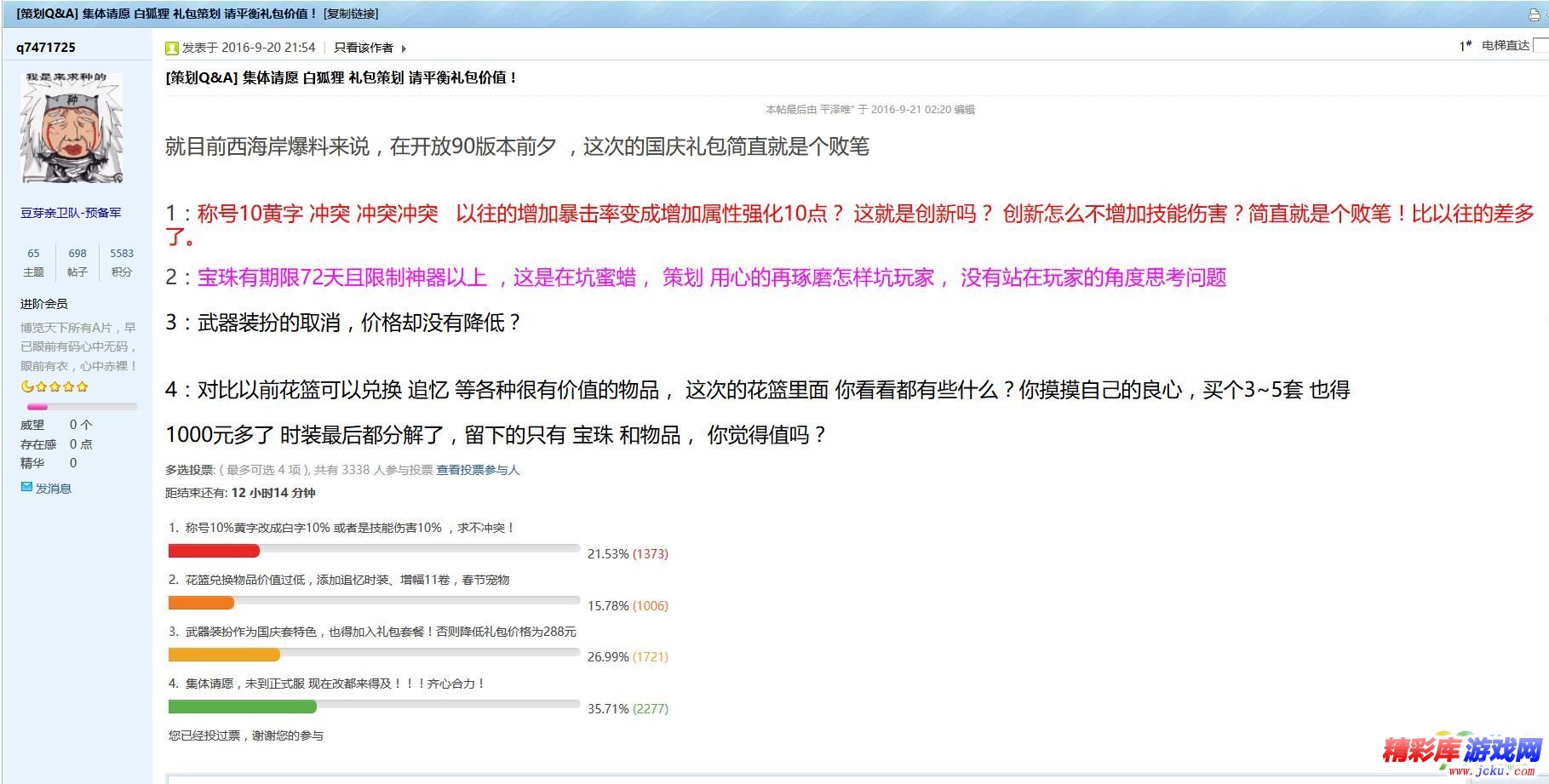Click the printer icon in header
The height and width of the screenshot is (784, 1549).
coord(1535,14)
